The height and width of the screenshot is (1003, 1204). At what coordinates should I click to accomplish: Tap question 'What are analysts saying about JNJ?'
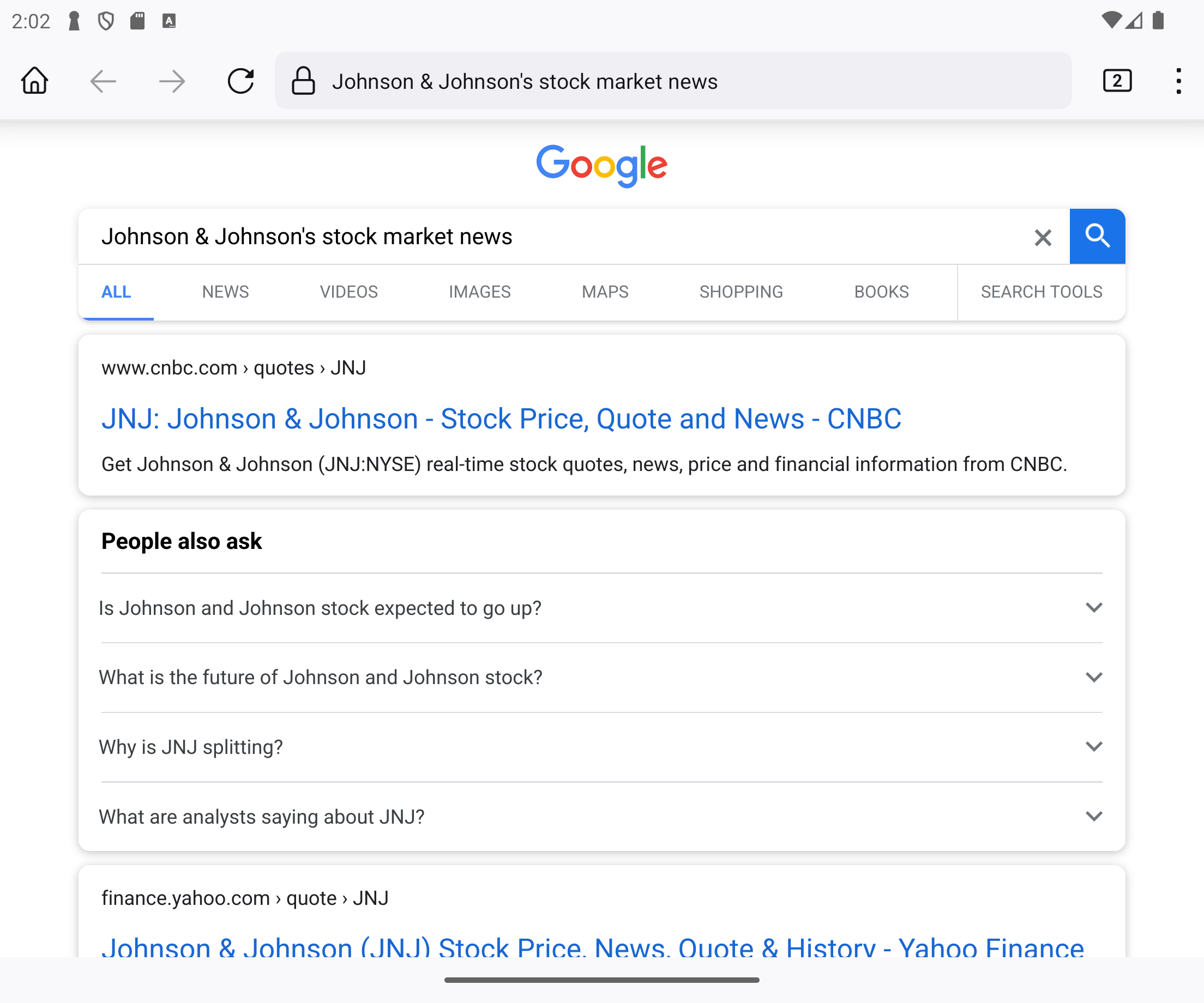click(261, 817)
